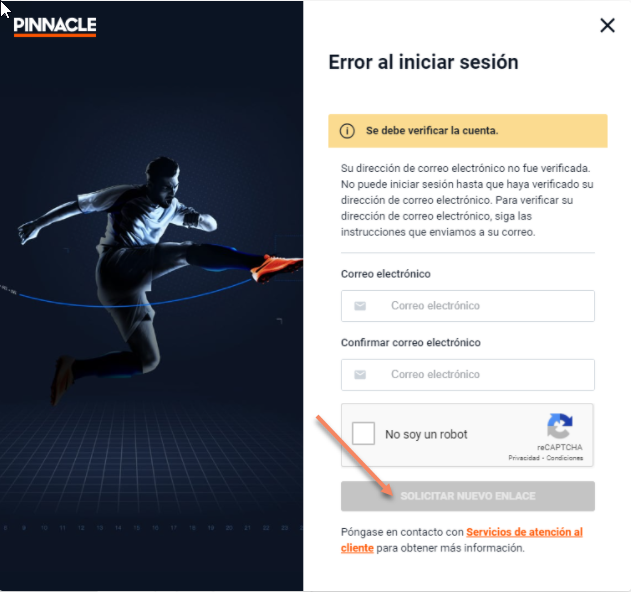Click the "Confirmar correo electrónico" field label
Screen dimensions: 631x592
tap(410, 342)
